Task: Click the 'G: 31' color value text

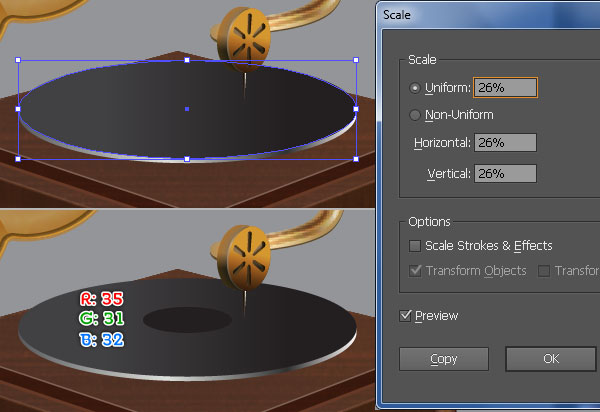Action: click(x=102, y=318)
